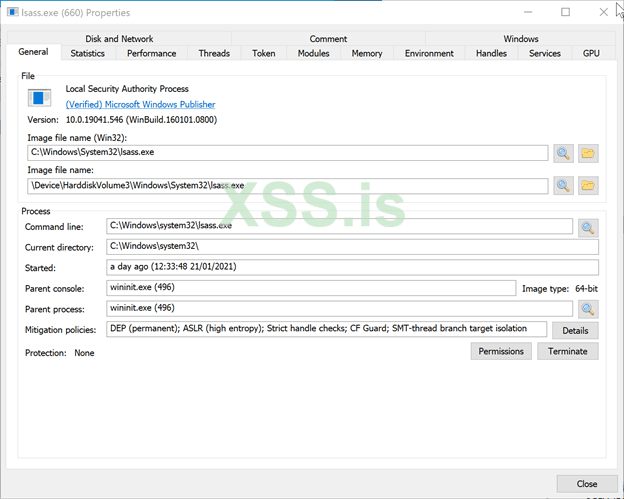This screenshot has height=499, width=624.
Task: Open the Modules tab
Action: (314, 53)
